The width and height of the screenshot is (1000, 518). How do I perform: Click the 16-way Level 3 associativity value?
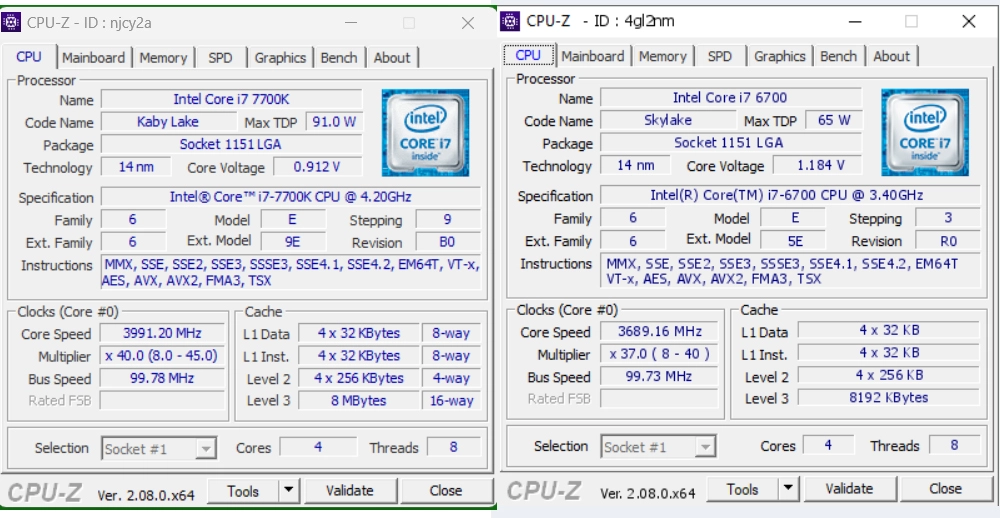tap(451, 401)
